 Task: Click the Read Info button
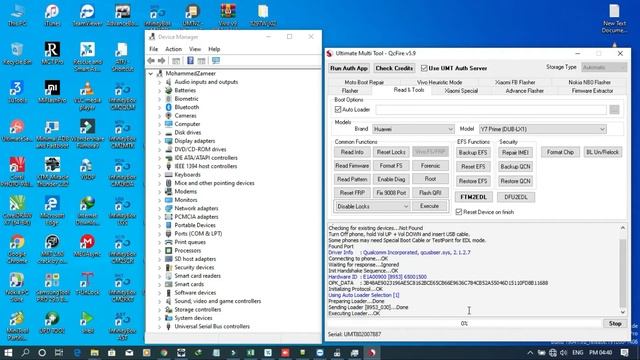(x=352, y=152)
